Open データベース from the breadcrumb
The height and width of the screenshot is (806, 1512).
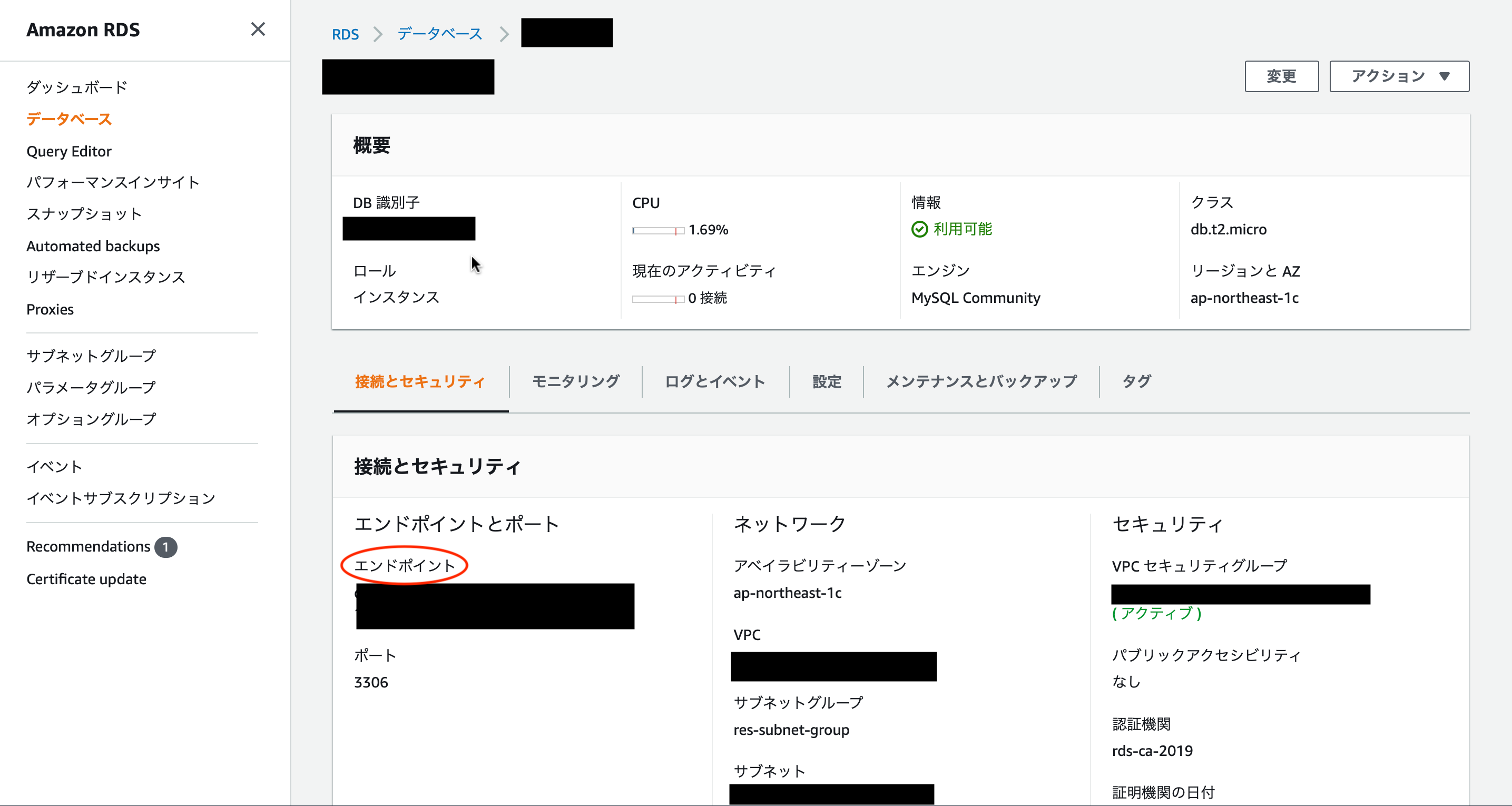click(x=439, y=34)
